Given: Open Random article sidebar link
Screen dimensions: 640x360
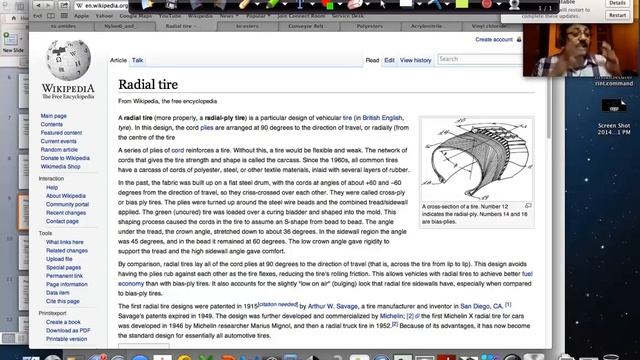Looking at the screenshot, I should (59, 150).
